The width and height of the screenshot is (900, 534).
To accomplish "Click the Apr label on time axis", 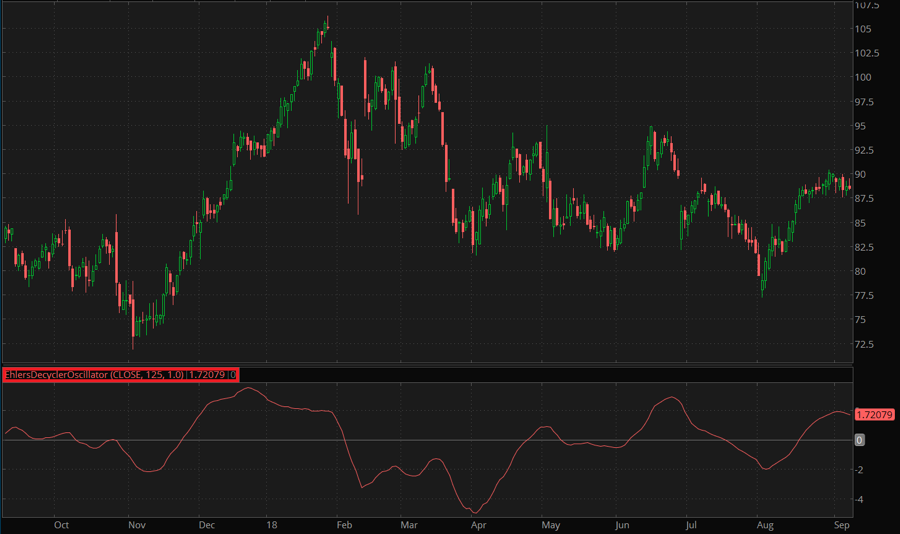I will pos(478,523).
